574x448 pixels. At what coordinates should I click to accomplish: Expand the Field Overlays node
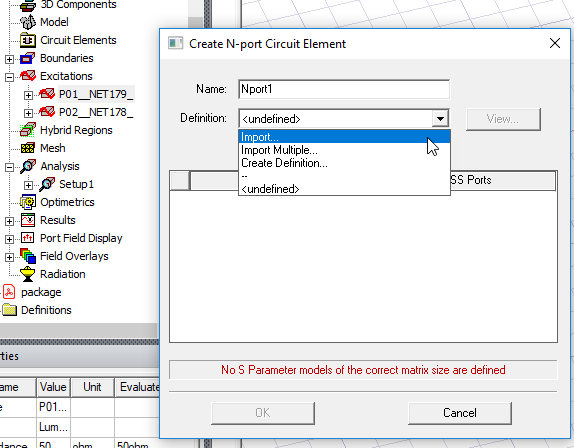pyautogui.click(x=10, y=257)
